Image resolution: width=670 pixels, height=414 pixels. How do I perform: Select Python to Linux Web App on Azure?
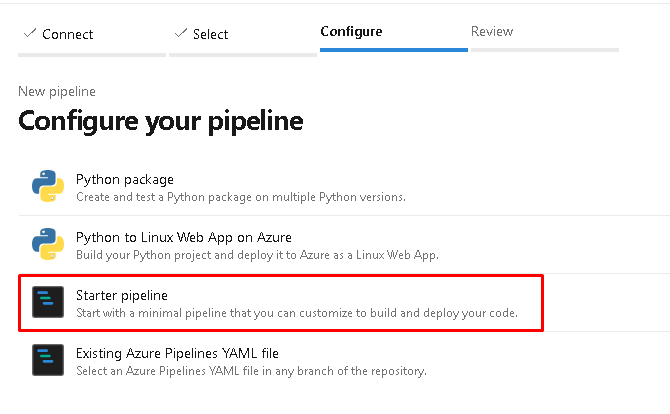point(184,237)
